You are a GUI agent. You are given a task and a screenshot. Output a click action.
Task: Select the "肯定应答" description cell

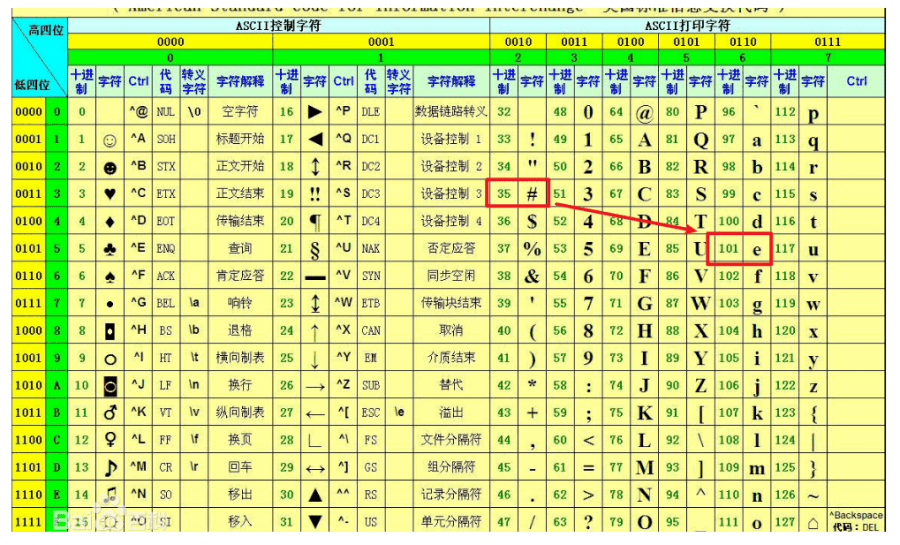[240, 276]
